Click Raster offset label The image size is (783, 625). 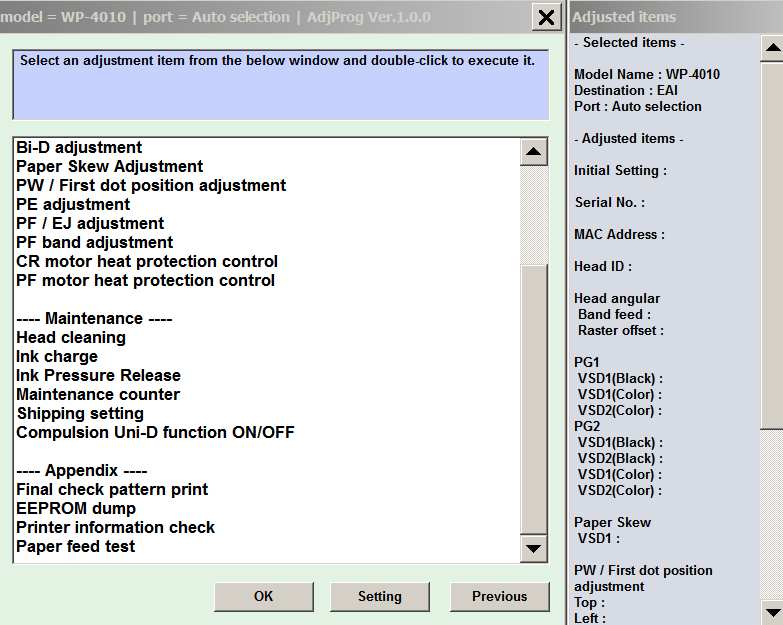point(621,330)
